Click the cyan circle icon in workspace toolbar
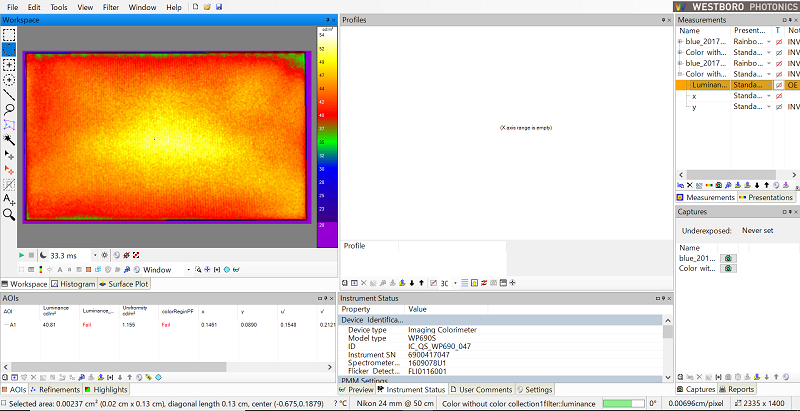 click(x=227, y=270)
